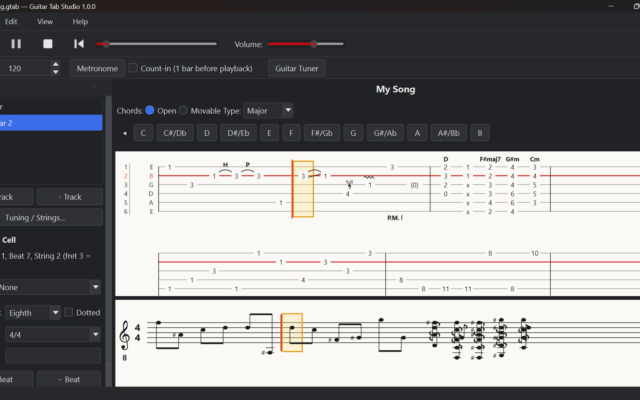Insert the E chord

pyautogui.click(x=269, y=133)
